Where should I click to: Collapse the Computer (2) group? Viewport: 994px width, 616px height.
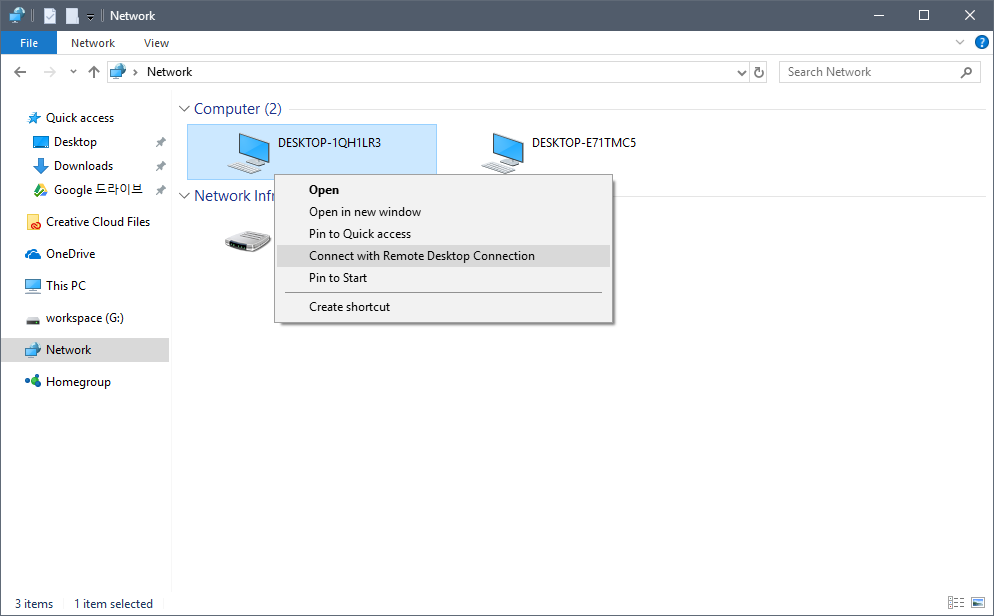[x=184, y=109]
